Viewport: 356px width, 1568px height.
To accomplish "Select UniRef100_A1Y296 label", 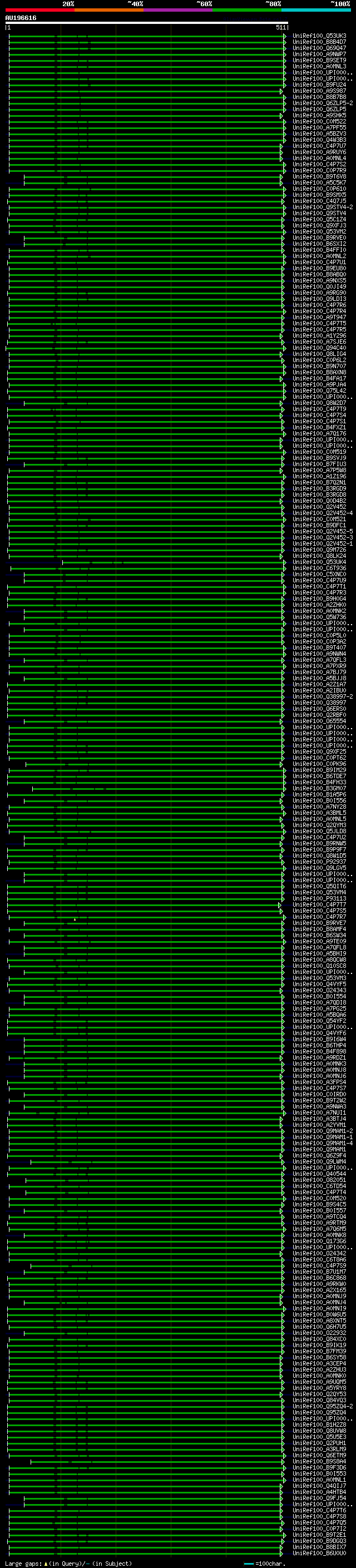I will [319, 335].
